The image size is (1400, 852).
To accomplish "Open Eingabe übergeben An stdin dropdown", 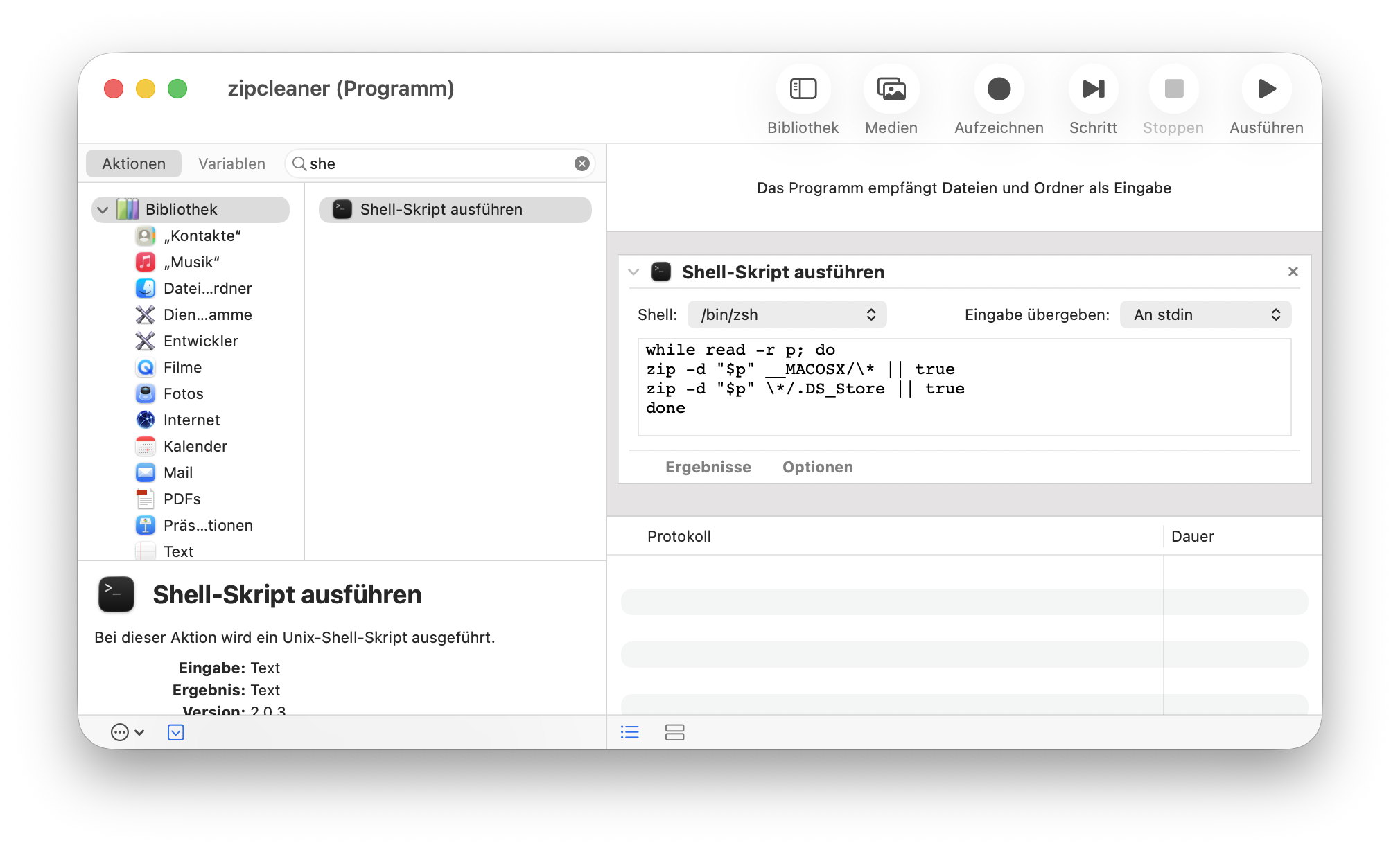I will 1205,314.
